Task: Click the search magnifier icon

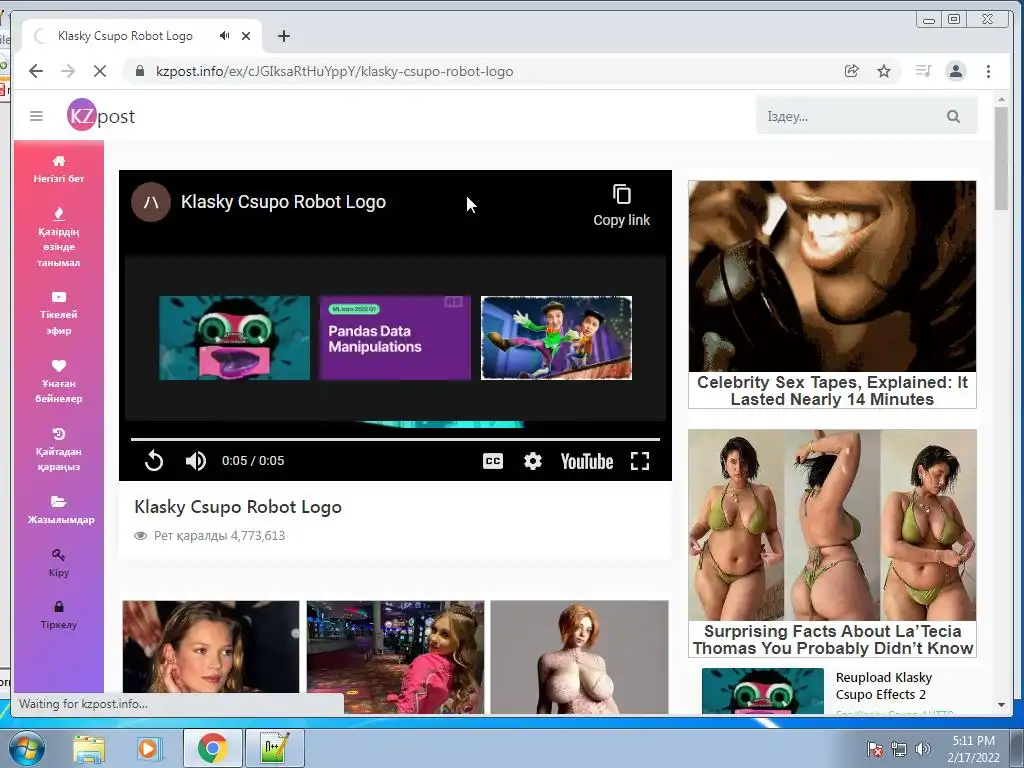Action: click(x=953, y=116)
